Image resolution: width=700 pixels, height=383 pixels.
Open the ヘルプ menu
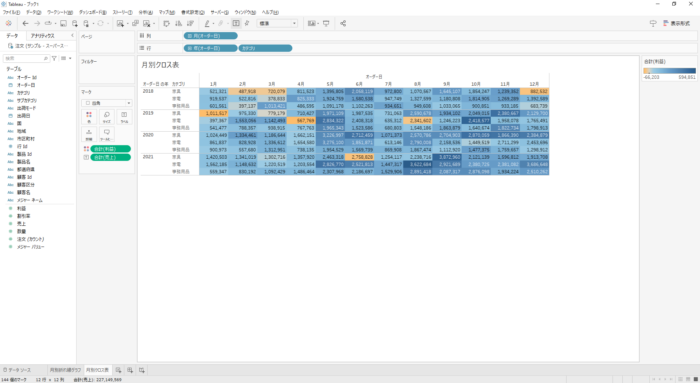coord(270,12)
